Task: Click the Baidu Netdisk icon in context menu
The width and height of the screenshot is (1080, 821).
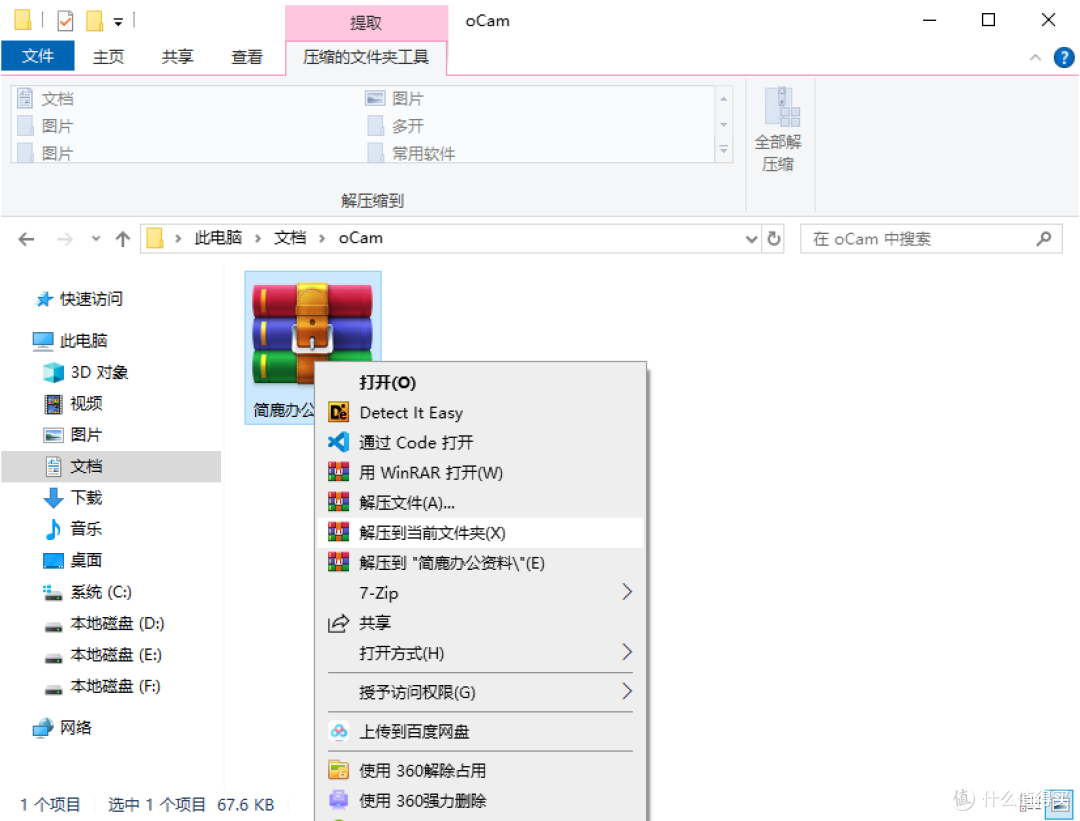Action: click(338, 731)
